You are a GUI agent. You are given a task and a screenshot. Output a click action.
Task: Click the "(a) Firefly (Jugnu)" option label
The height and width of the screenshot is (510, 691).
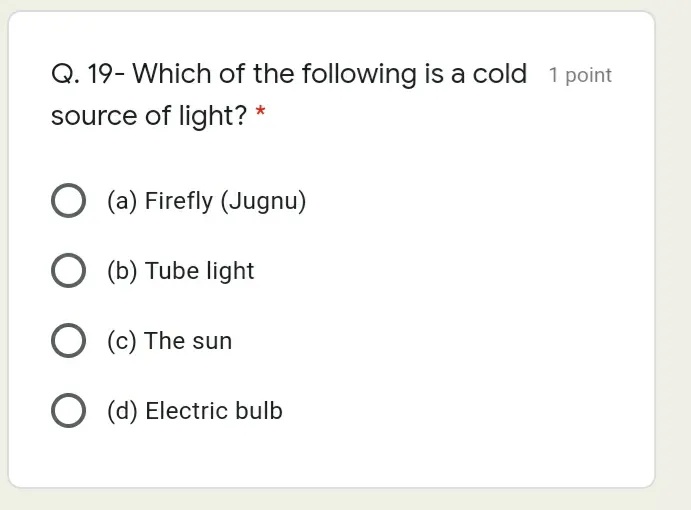coord(207,201)
